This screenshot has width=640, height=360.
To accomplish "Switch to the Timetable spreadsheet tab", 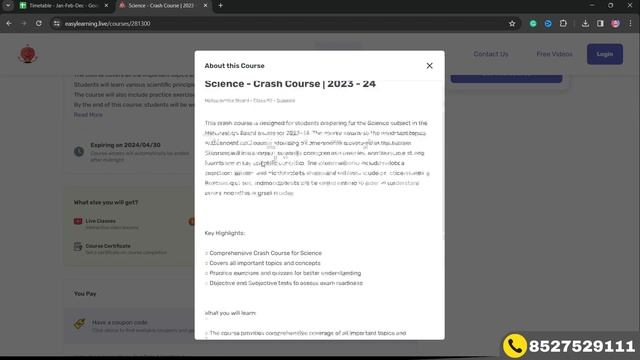I will (64, 6).
